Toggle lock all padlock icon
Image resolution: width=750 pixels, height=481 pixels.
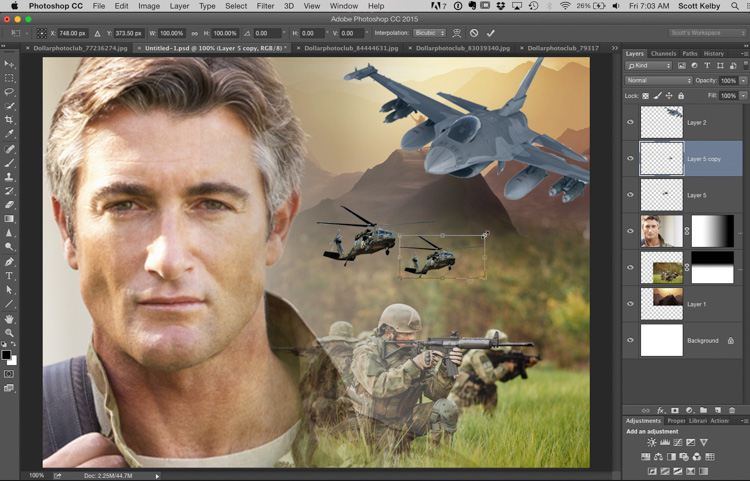(681, 96)
